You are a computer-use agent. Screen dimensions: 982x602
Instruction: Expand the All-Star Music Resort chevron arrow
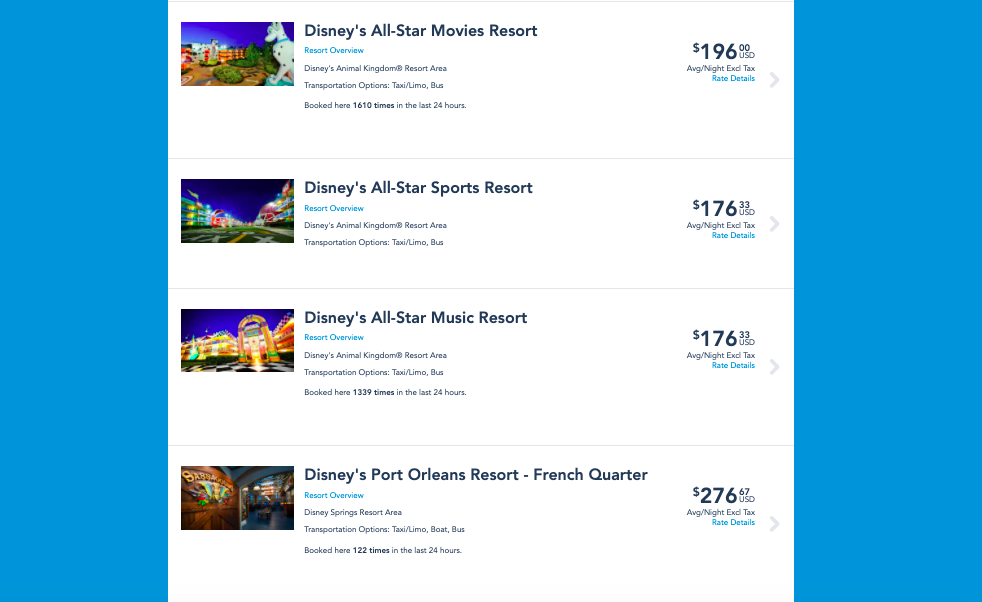pyautogui.click(x=774, y=367)
